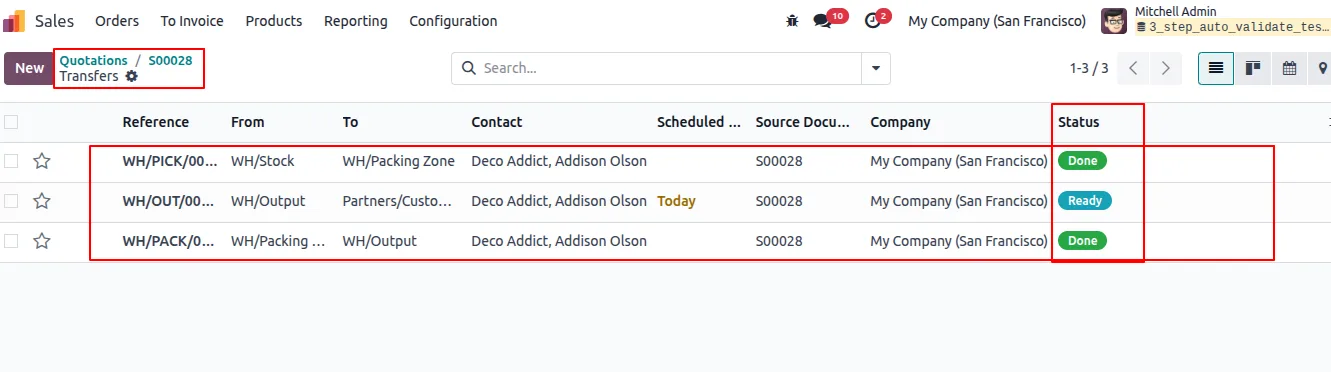Image resolution: width=1331 pixels, height=372 pixels.
Task: Sort by Reference column header
Action: 156,122
